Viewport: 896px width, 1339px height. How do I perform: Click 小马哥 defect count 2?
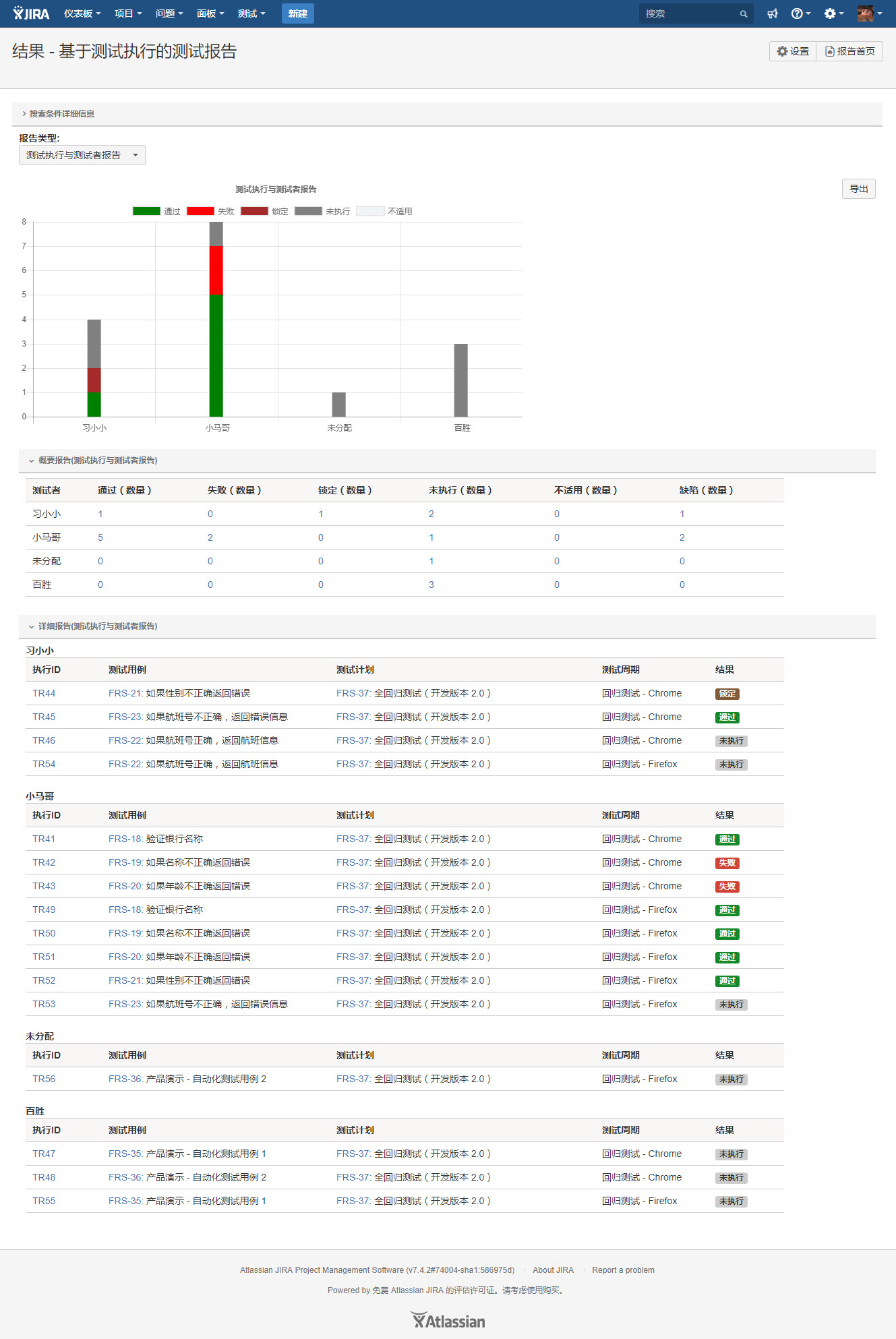[x=682, y=537]
